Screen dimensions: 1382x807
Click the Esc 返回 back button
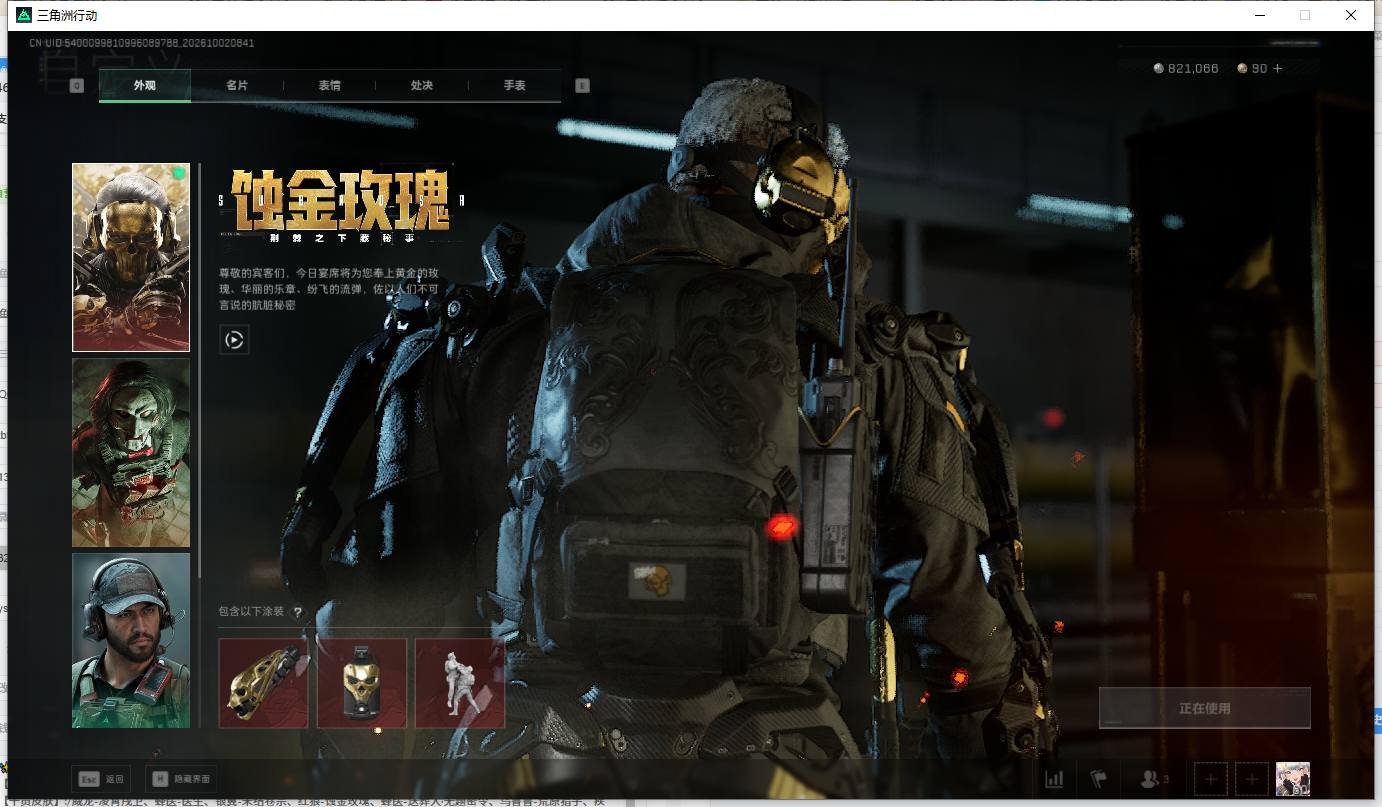tap(101, 779)
